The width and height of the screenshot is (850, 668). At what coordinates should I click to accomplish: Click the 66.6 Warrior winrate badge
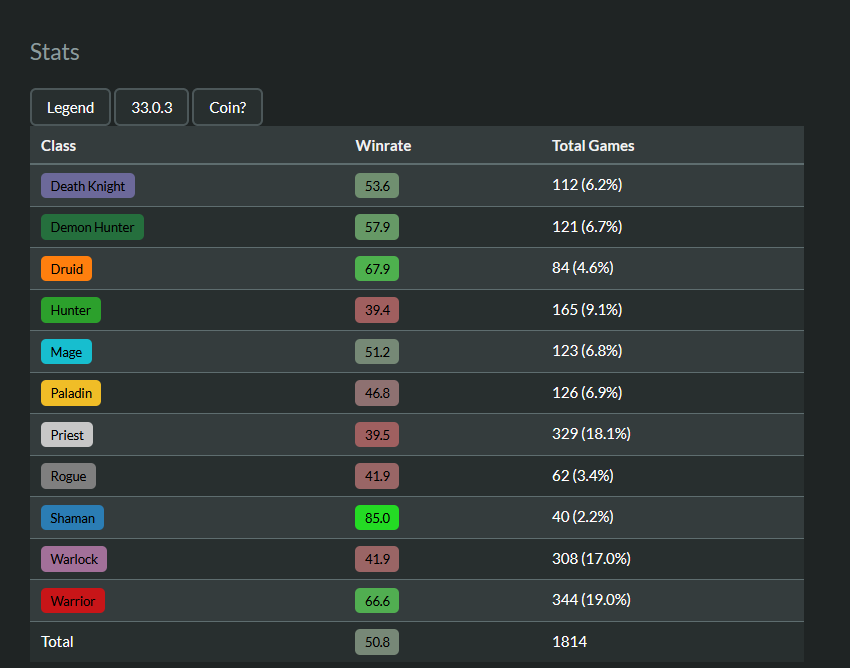pos(377,601)
